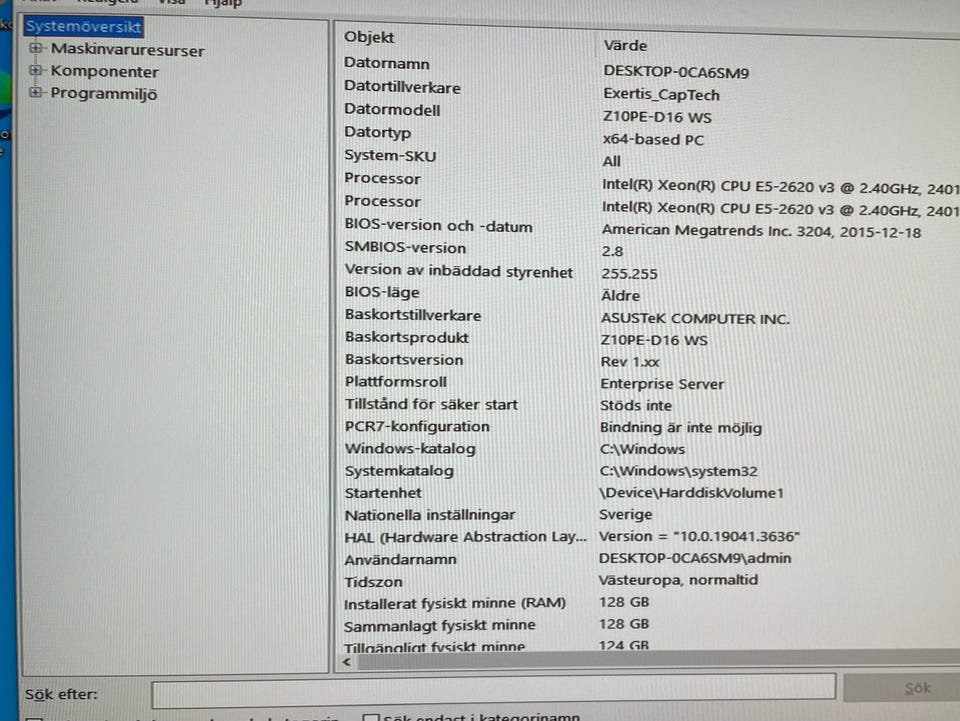Select the Komponenter tree item
The image size is (960, 721).
[104, 72]
